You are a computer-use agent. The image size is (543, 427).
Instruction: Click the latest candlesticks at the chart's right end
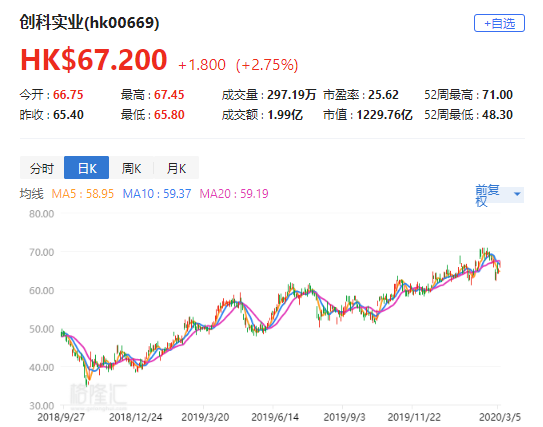[x=498, y=269]
